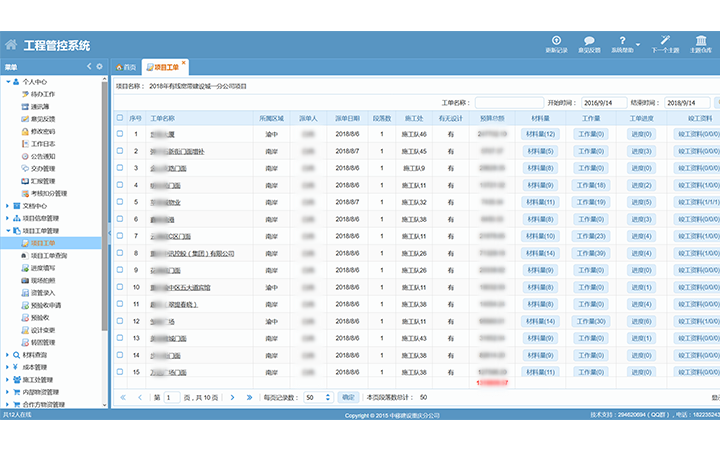Image resolution: width=720 pixels, height=450 pixels.
Task: Expand the 文档中心 tree node
Action: coord(9,206)
